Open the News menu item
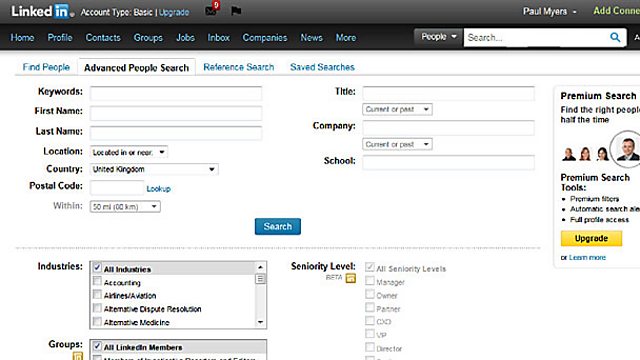The width and height of the screenshot is (640, 360). point(311,38)
